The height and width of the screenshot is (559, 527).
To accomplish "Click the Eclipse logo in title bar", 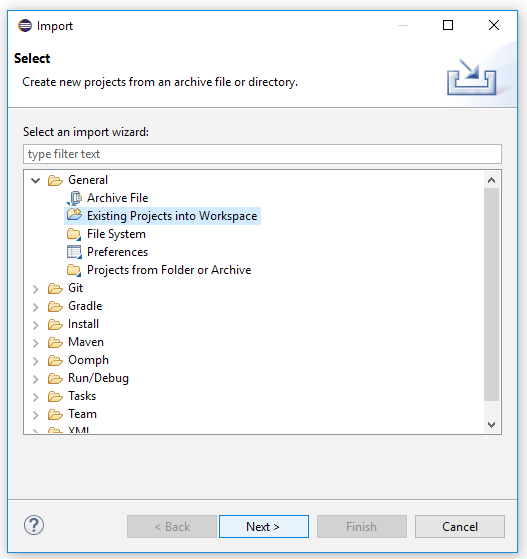I will click(x=25, y=25).
